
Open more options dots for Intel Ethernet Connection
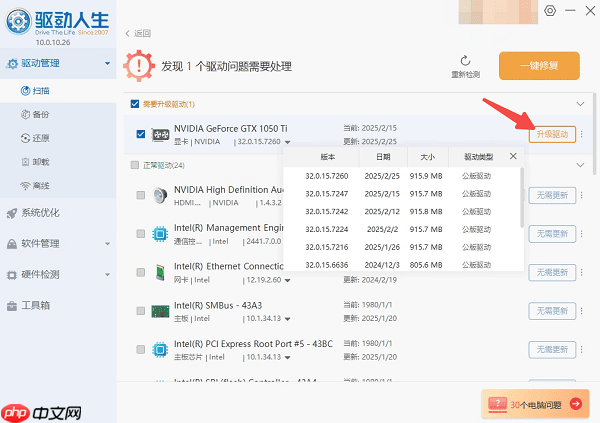click(582, 272)
